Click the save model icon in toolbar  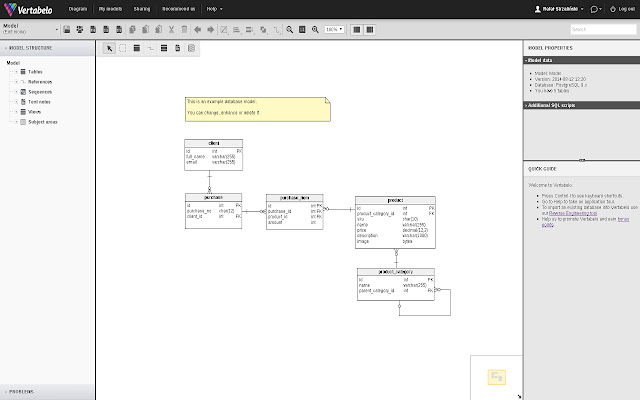66,29
